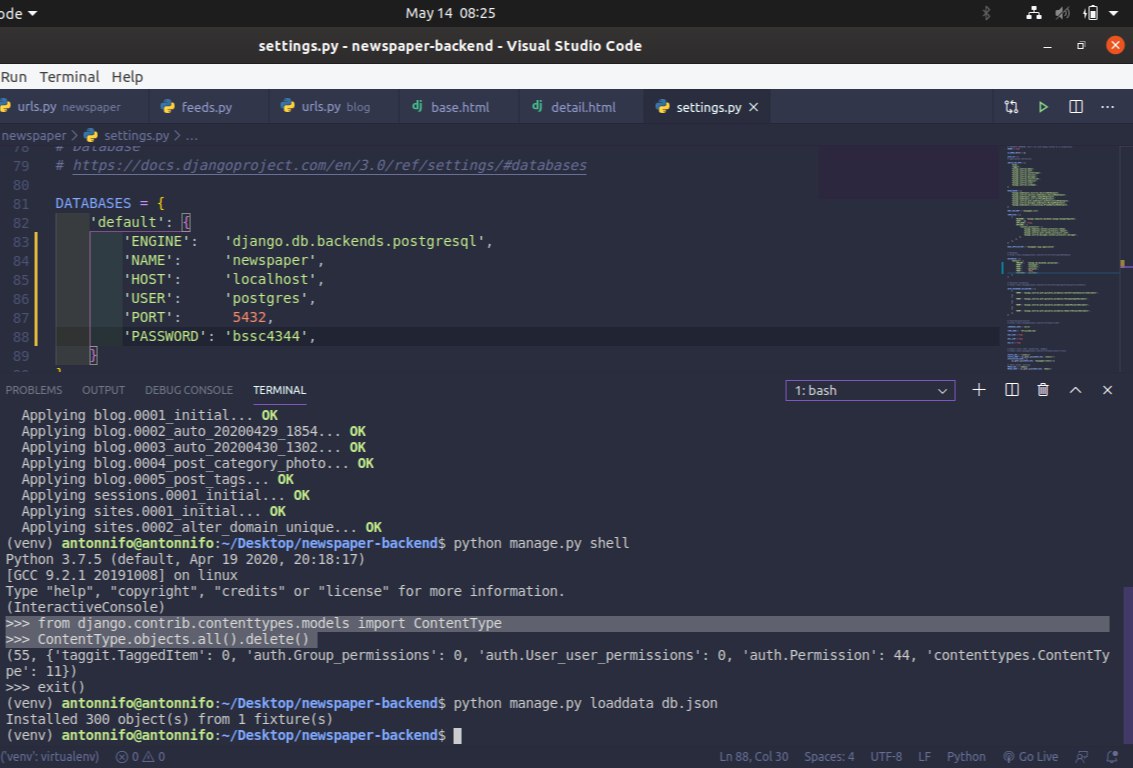The width and height of the screenshot is (1133, 768).
Task: Open editor More Actions ellipsis menu
Action: [x=1107, y=107]
